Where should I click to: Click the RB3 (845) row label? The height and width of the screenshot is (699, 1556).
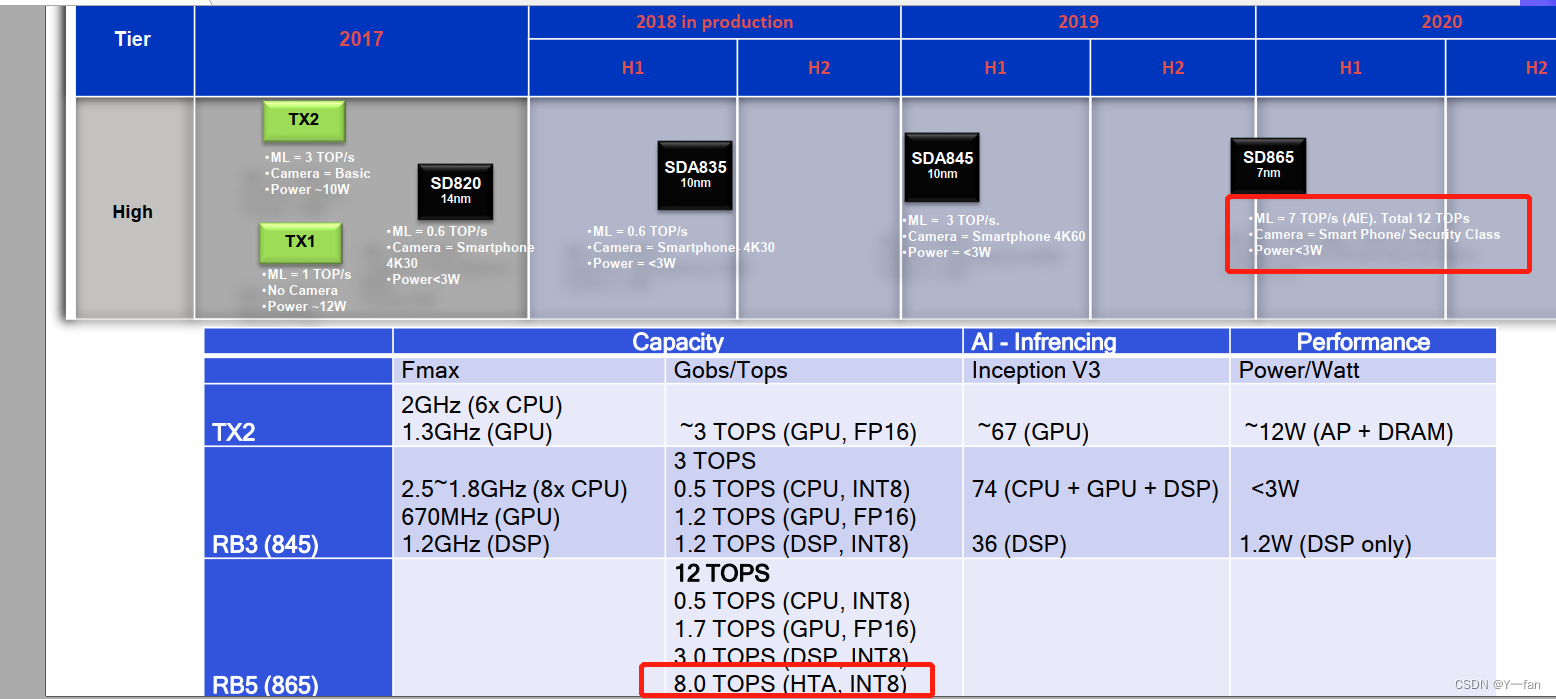pyautogui.click(x=265, y=545)
